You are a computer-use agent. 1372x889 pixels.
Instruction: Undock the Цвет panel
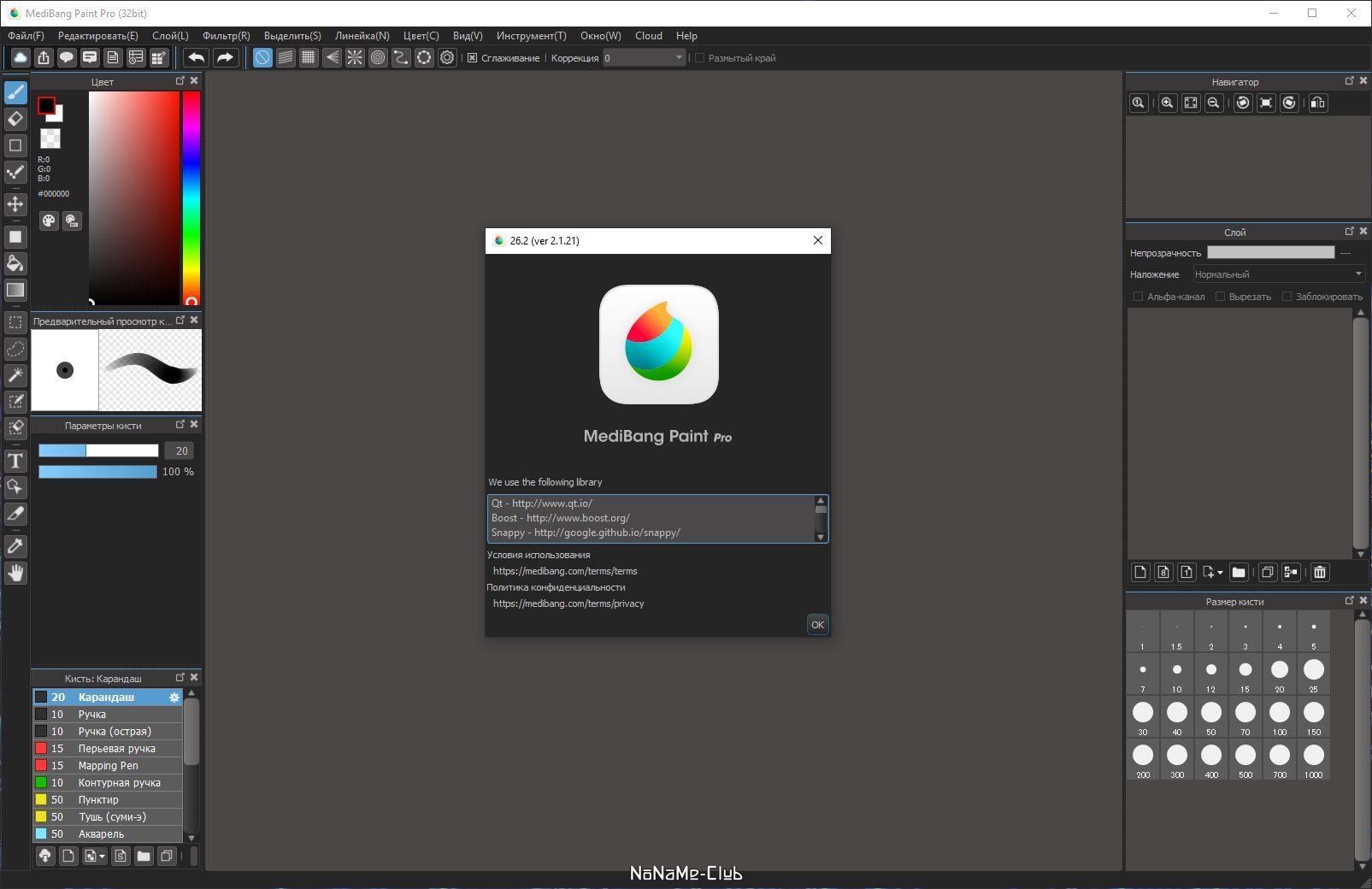180,80
